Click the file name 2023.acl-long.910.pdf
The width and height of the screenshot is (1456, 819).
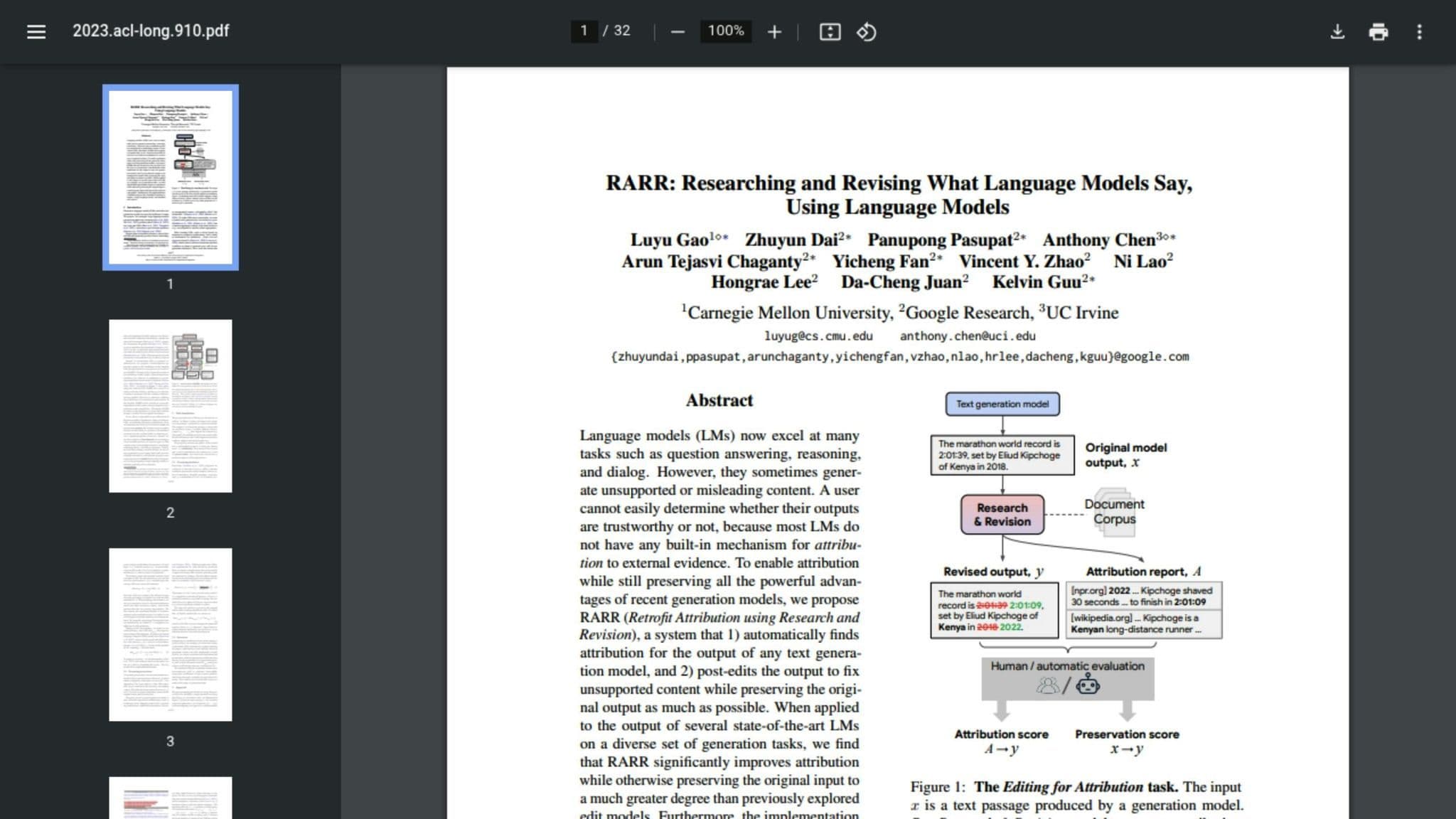tap(151, 31)
